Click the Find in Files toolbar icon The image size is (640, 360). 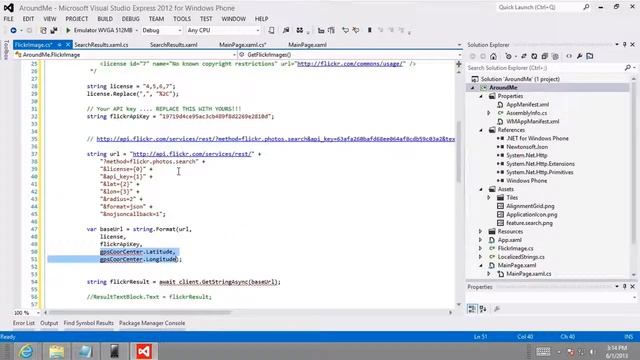click(286, 30)
